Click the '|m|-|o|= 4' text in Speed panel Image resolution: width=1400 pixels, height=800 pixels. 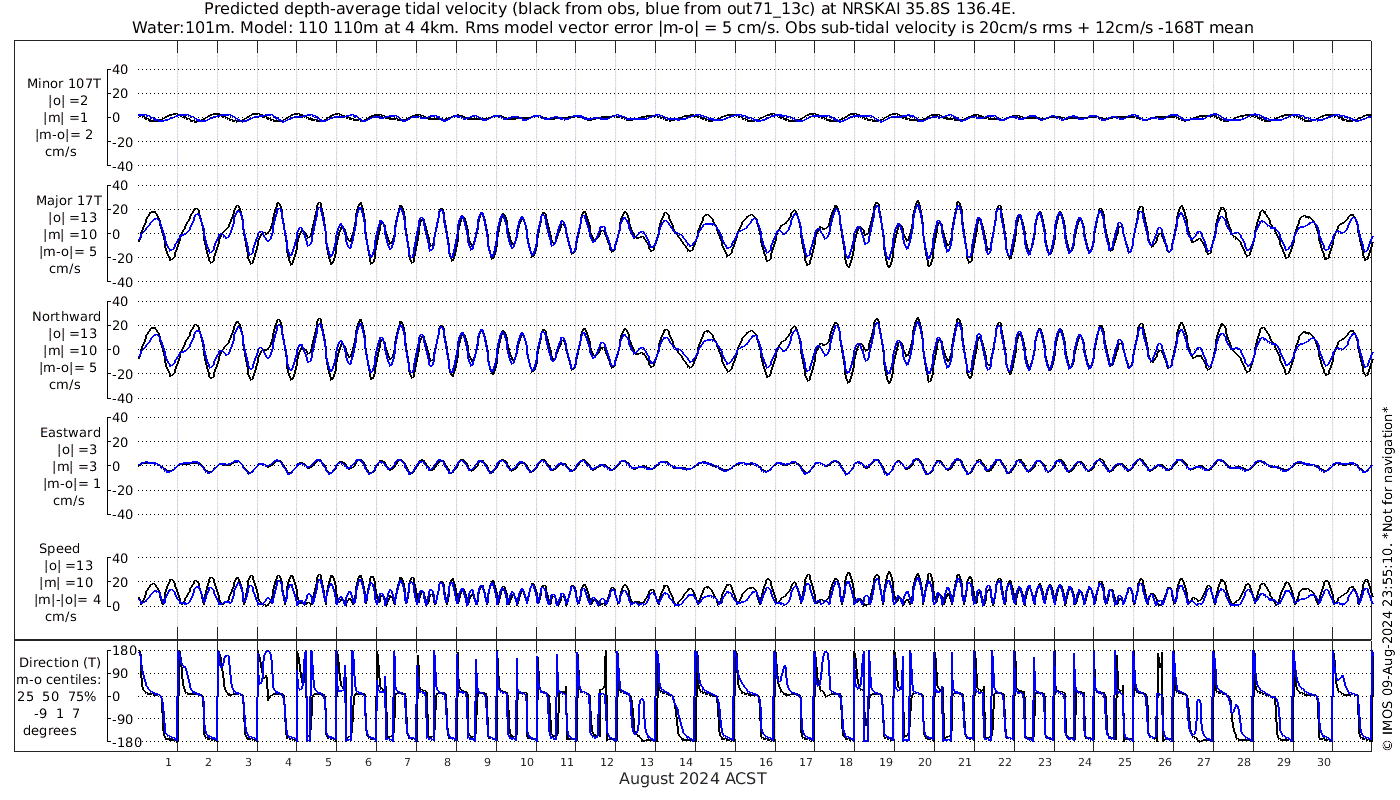click(68, 599)
